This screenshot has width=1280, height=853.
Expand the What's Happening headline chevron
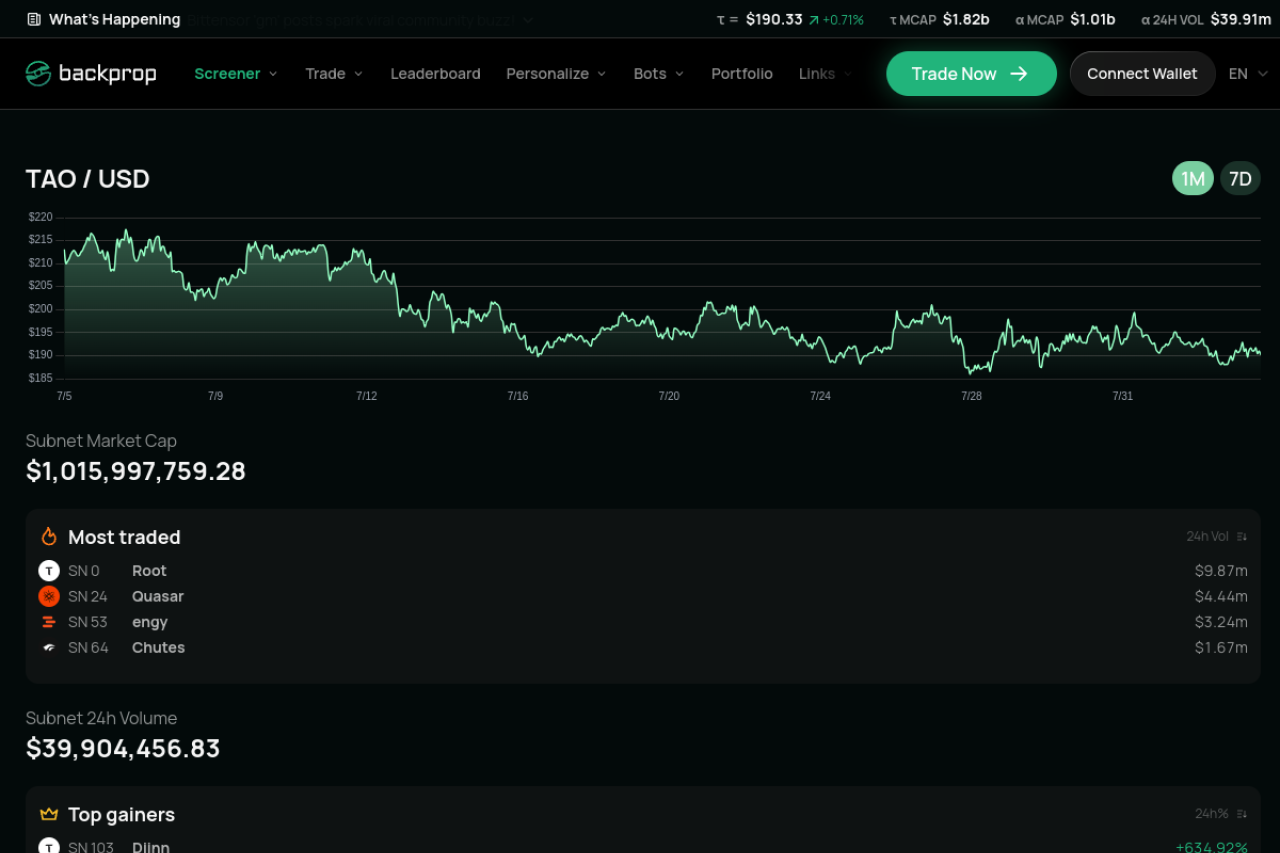pos(528,19)
